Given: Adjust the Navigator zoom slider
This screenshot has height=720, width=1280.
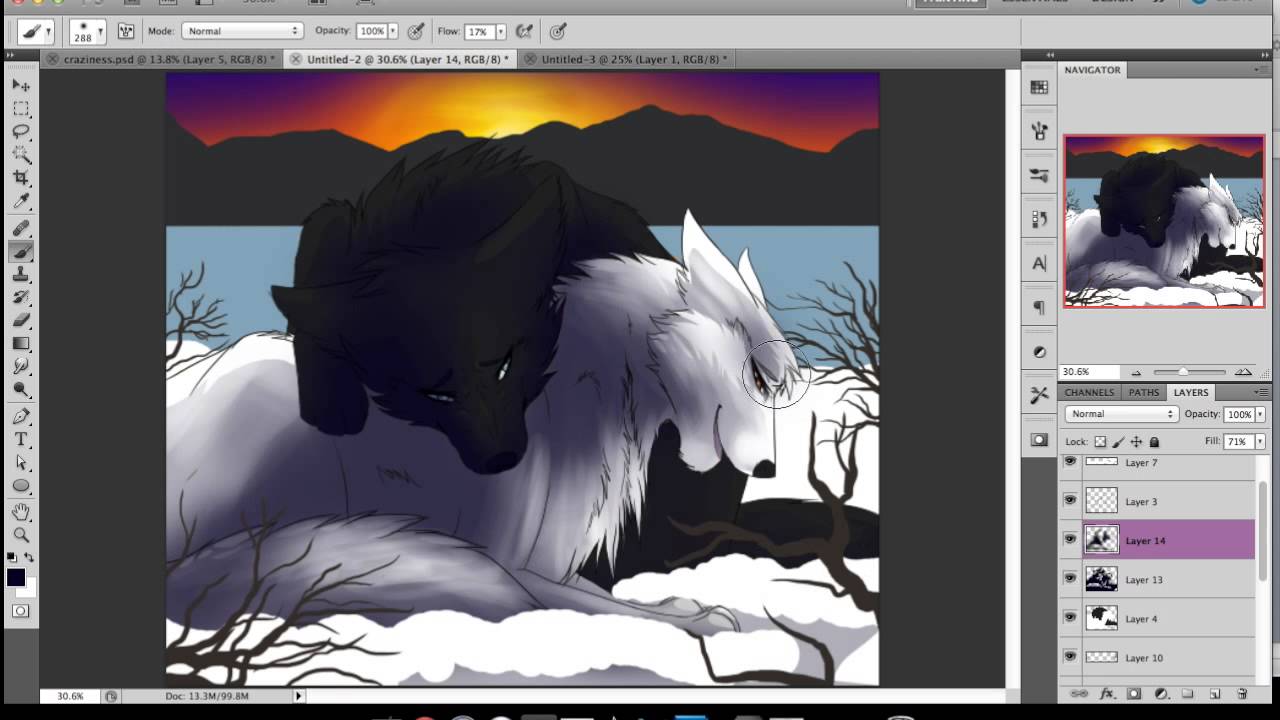Looking at the screenshot, I should click(1182, 372).
